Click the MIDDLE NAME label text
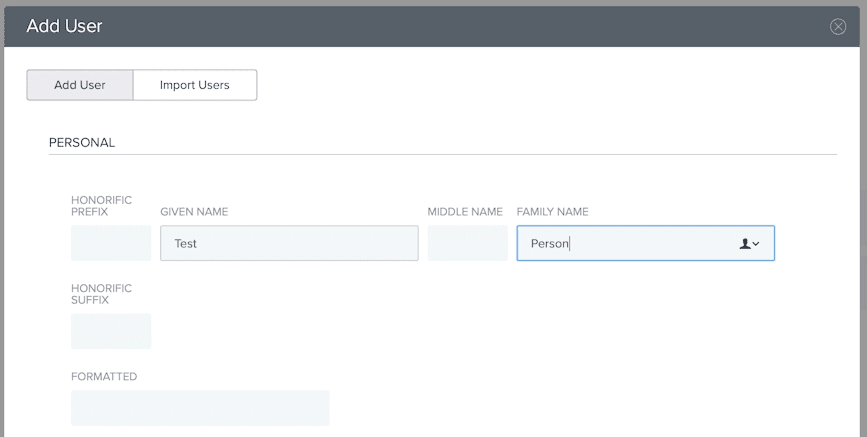867x437 pixels. 464,212
